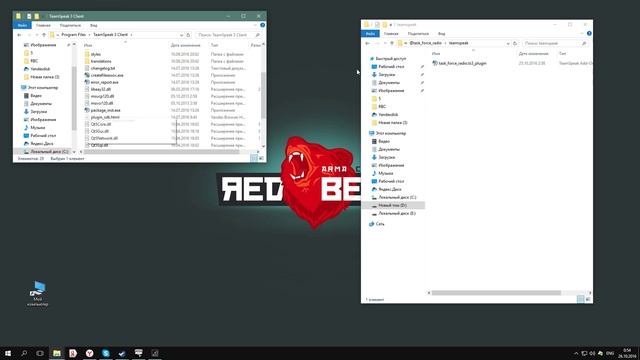The image size is (640, 360).
Task: Open Help in the TeamSpeak 3 Client window
Action: pos(262,25)
